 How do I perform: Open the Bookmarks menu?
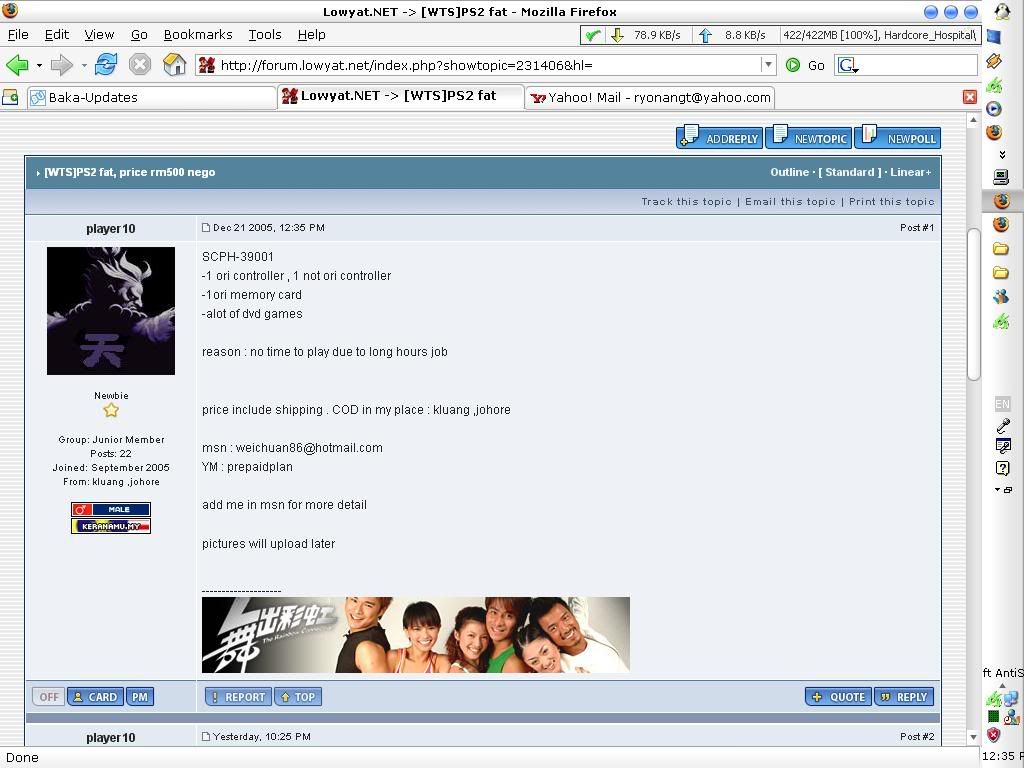pyautogui.click(x=198, y=34)
